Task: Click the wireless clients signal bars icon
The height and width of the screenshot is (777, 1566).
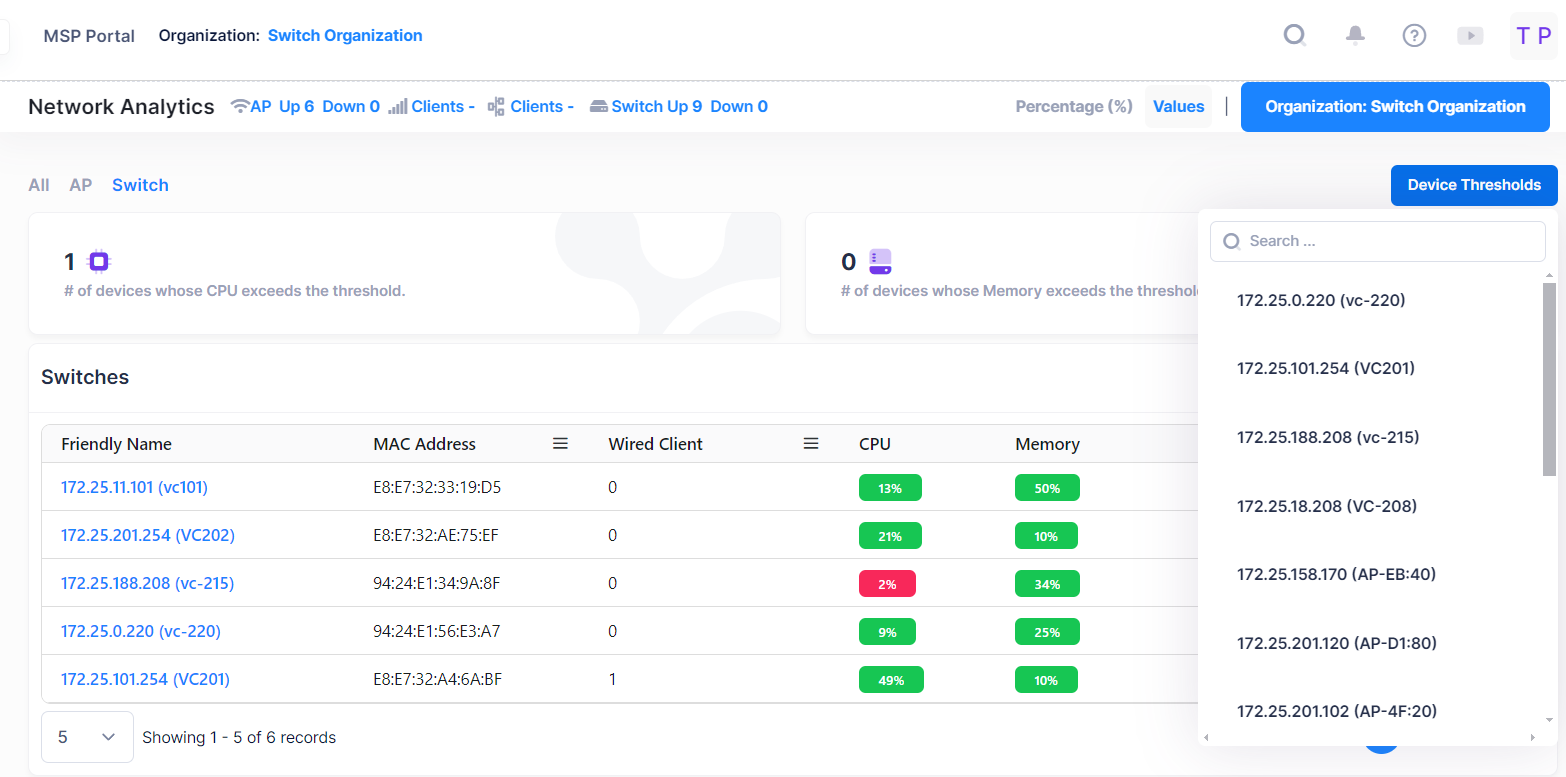Action: 398,106
